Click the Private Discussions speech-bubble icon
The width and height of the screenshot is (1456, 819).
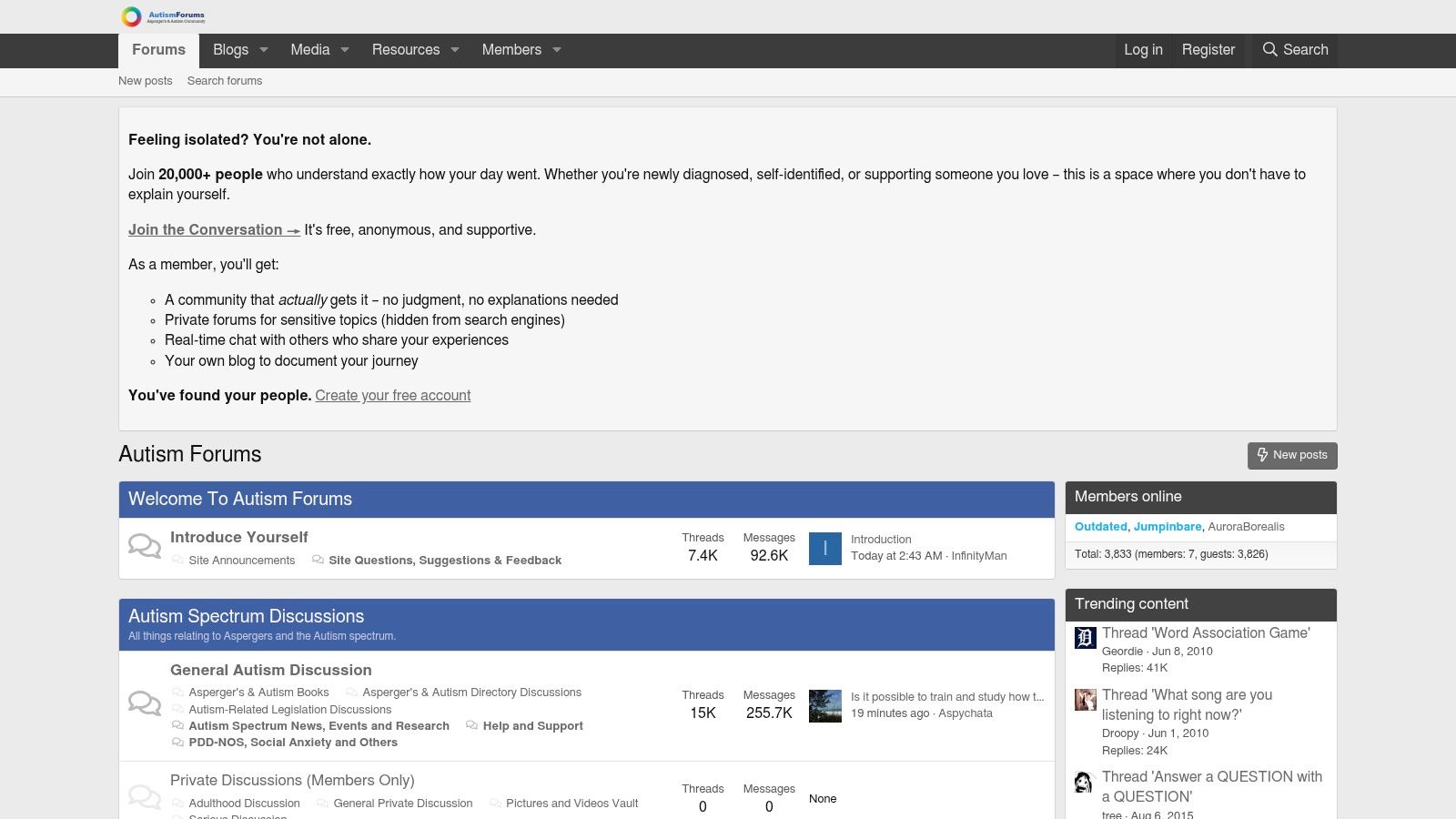click(145, 797)
